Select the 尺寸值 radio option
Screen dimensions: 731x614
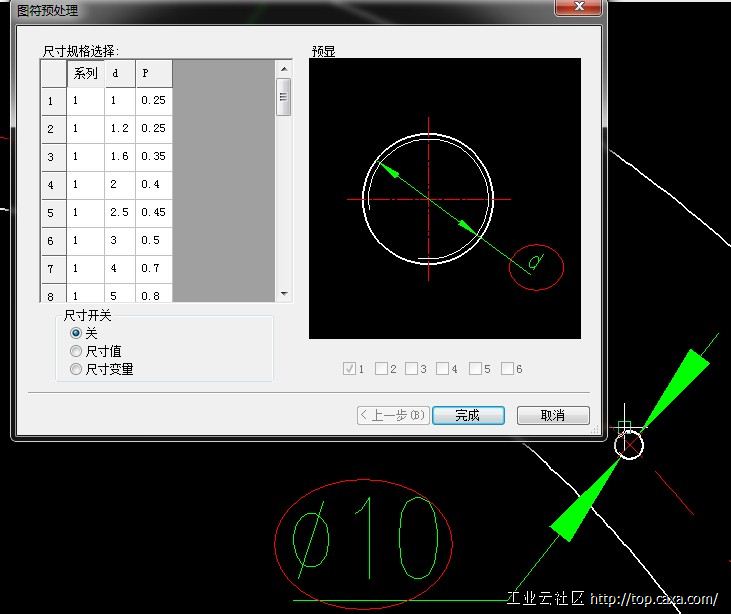76,351
